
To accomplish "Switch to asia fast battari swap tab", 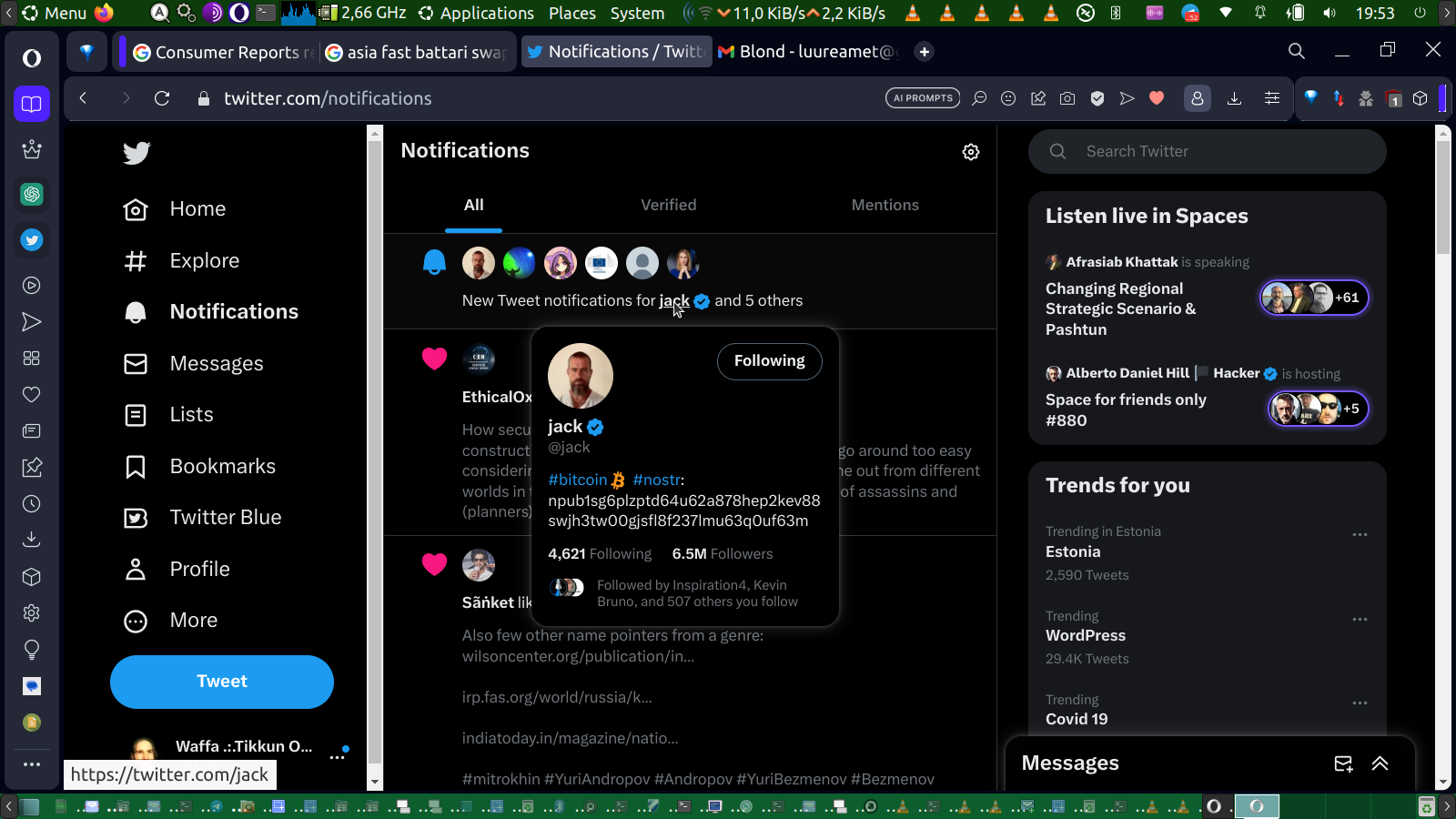I will tap(415, 52).
